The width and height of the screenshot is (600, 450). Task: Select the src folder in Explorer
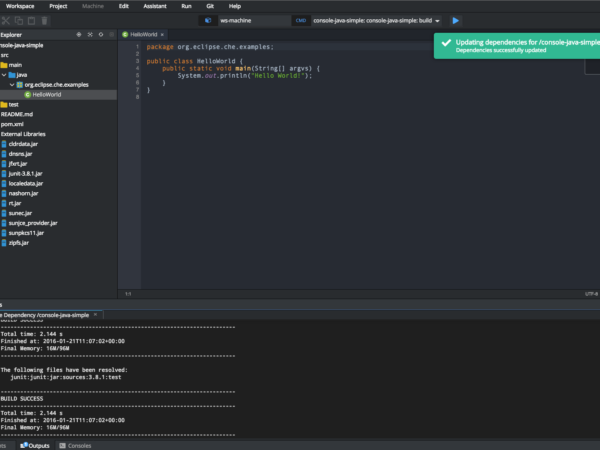[4, 55]
